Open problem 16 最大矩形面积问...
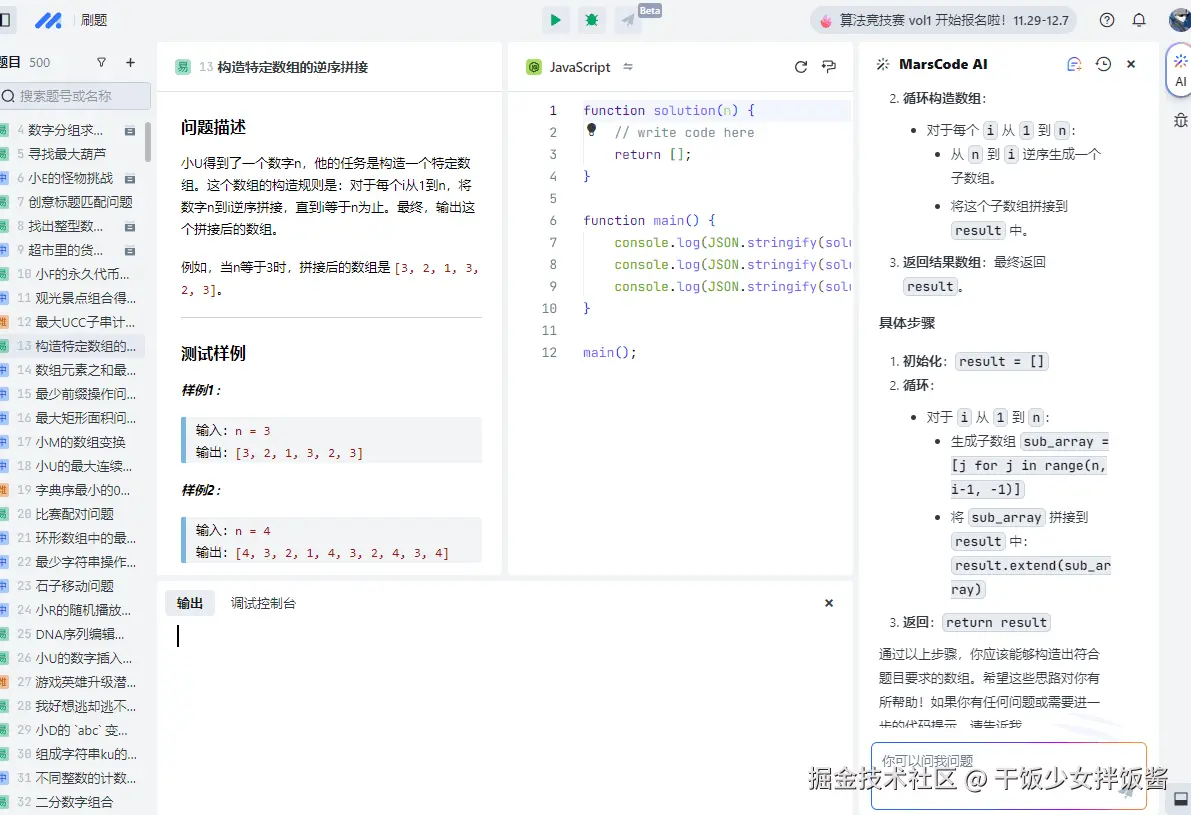 coord(85,418)
